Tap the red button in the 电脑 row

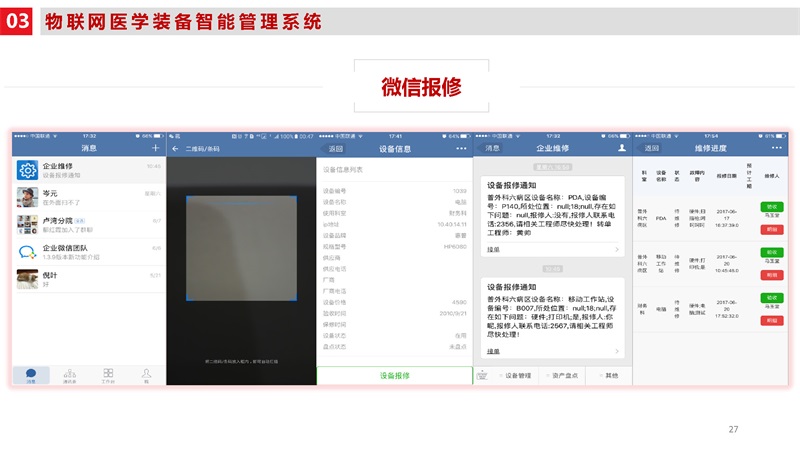(772, 320)
